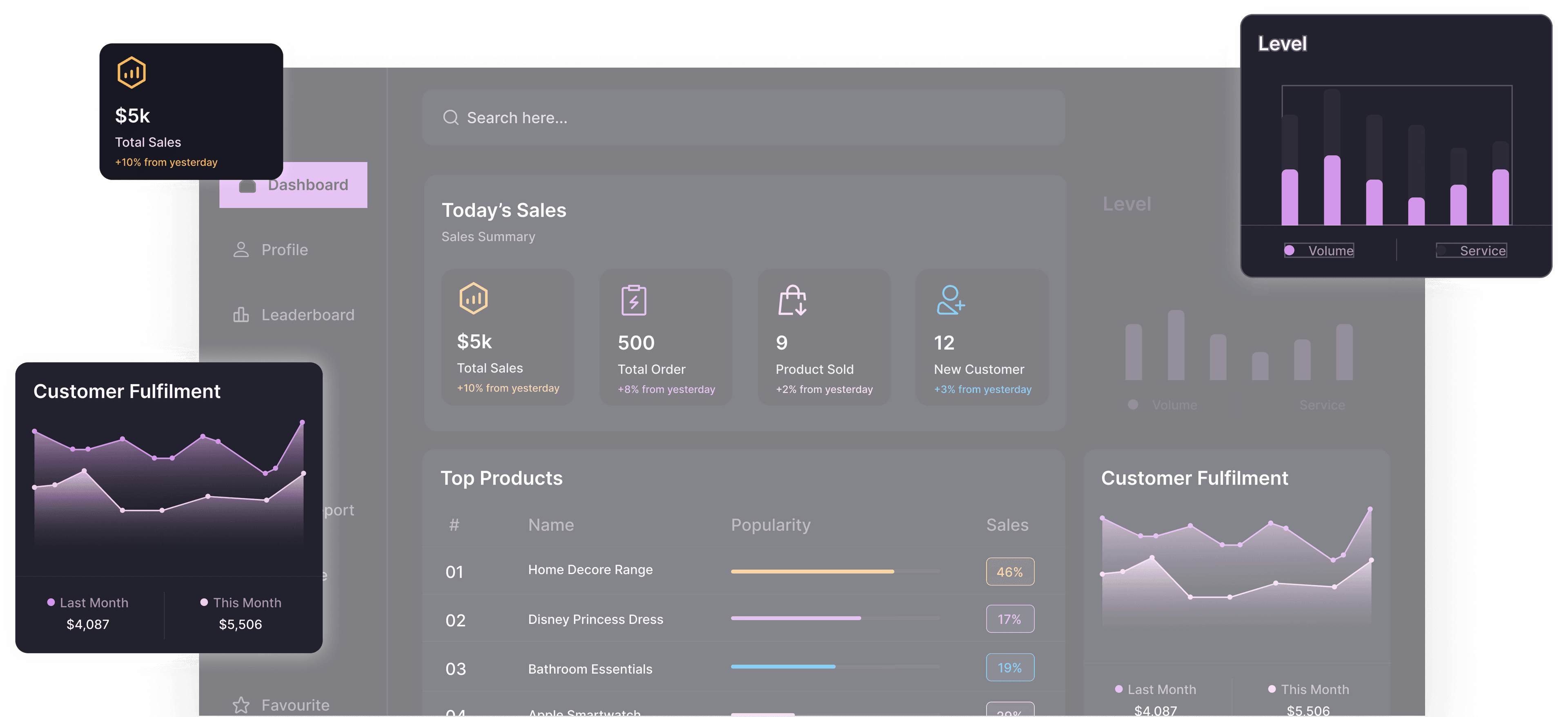Screen dimensions: 1568x717
Task: Toggle Last Month legend in floating Fulfilment card
Action: [88, 603]
